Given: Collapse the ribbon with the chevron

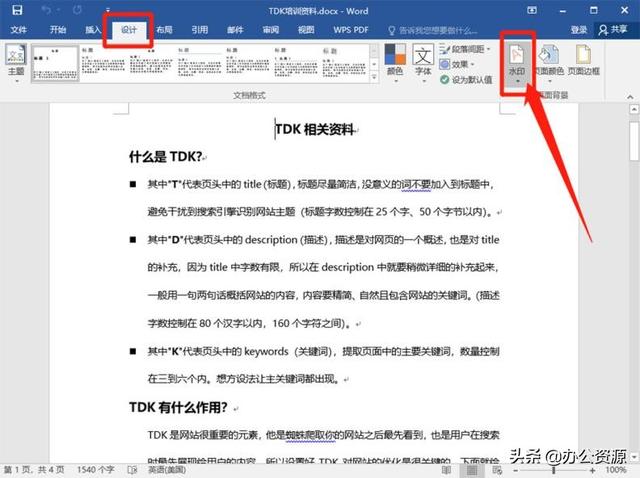Looking at the screenshot, I should (630, 97).
